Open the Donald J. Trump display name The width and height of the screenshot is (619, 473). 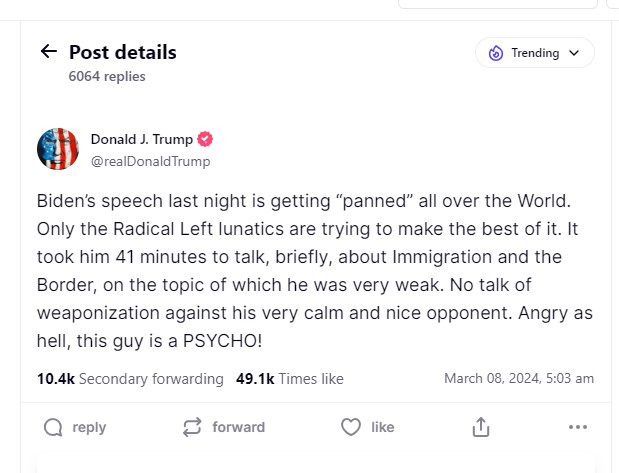pos(142,139)
